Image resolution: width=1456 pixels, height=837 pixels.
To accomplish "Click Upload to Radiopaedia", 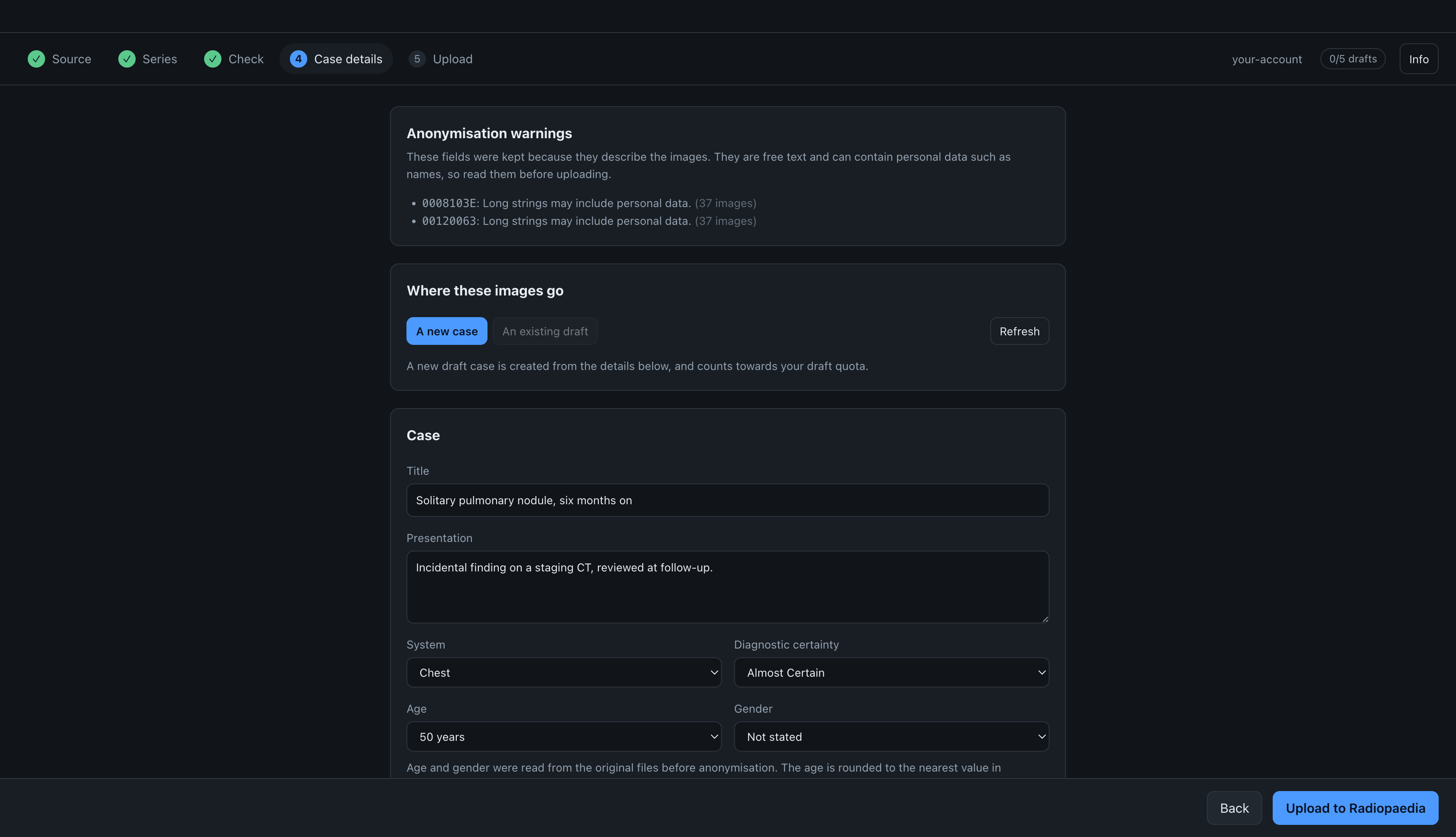I will (1355, 808).
